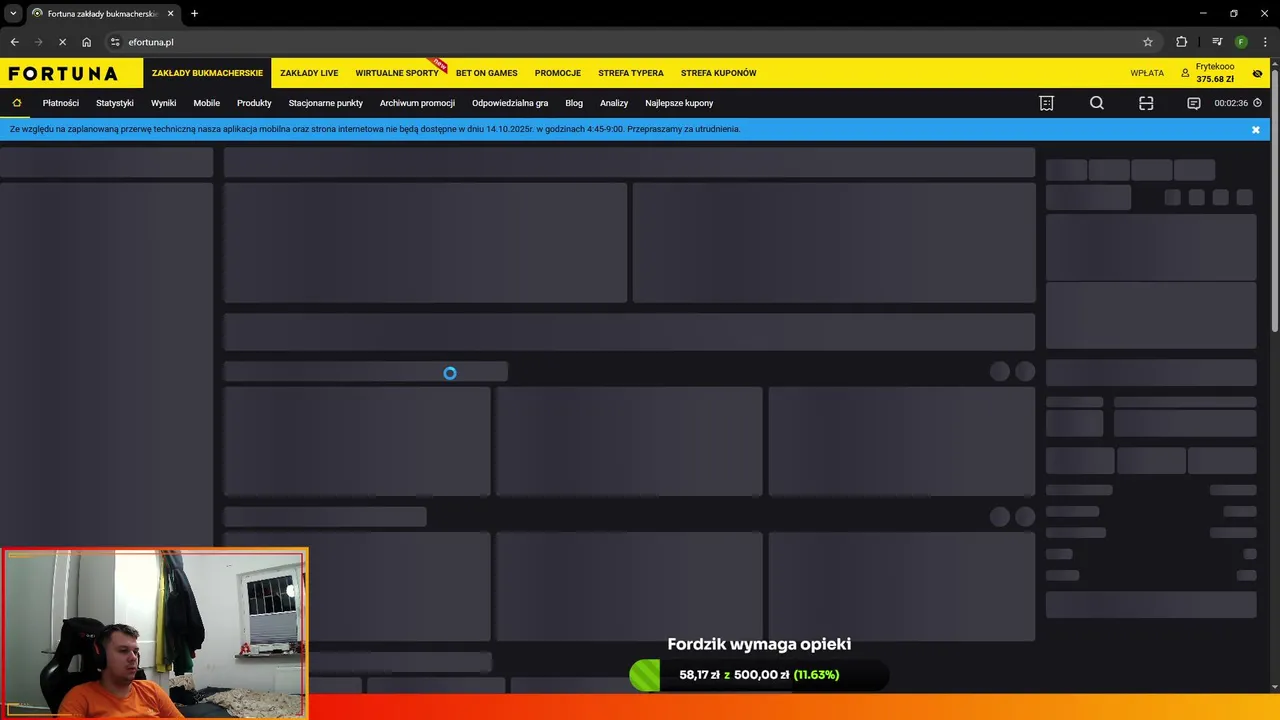Open the search magnifier icon
The height and width of the screenshot is (720, 1280).
tap(1097, 103)
